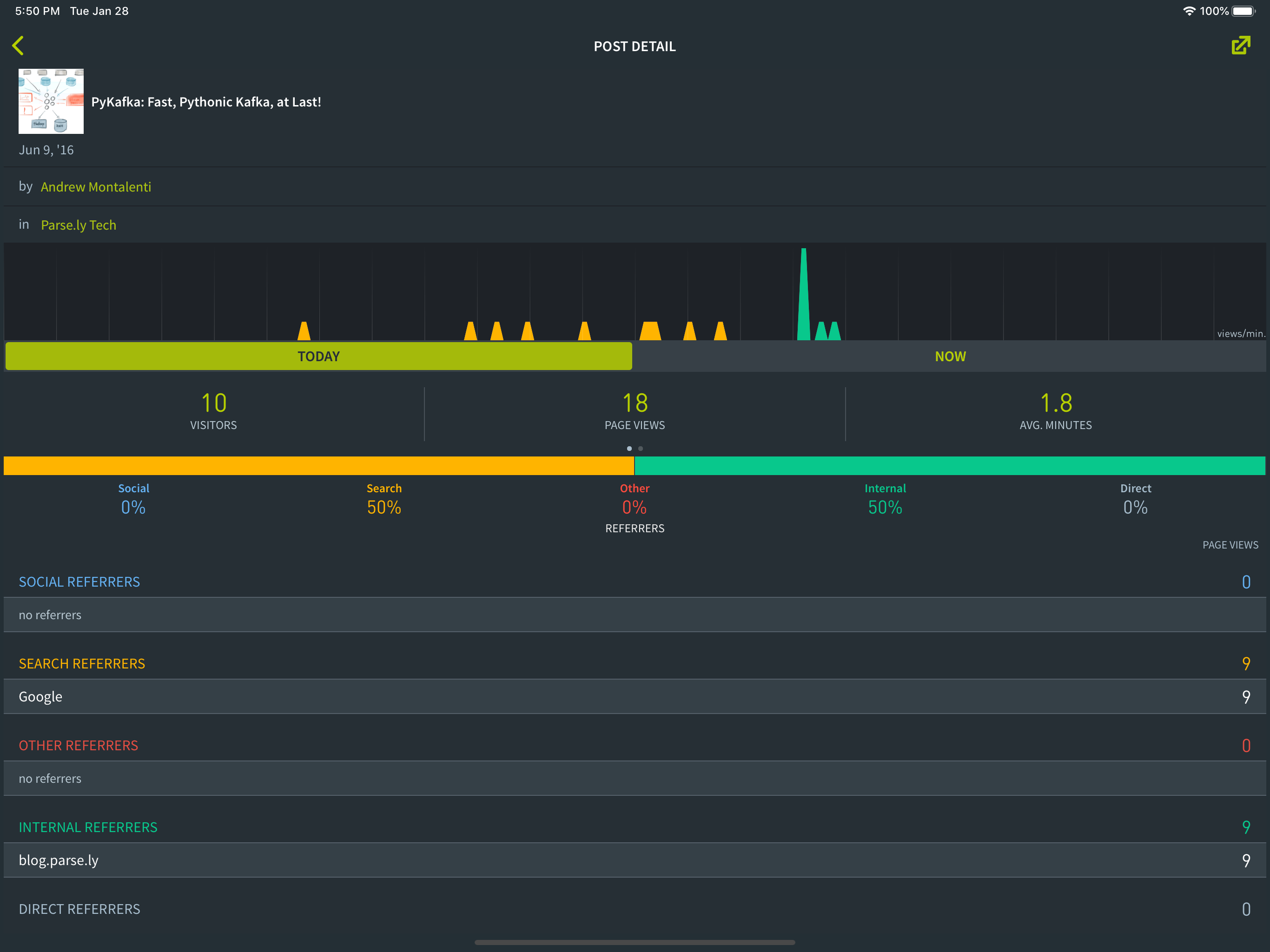Tap 'no referrers' row under Social Referrers
Screen dimensions: 1270x952
tap(635, 615)
